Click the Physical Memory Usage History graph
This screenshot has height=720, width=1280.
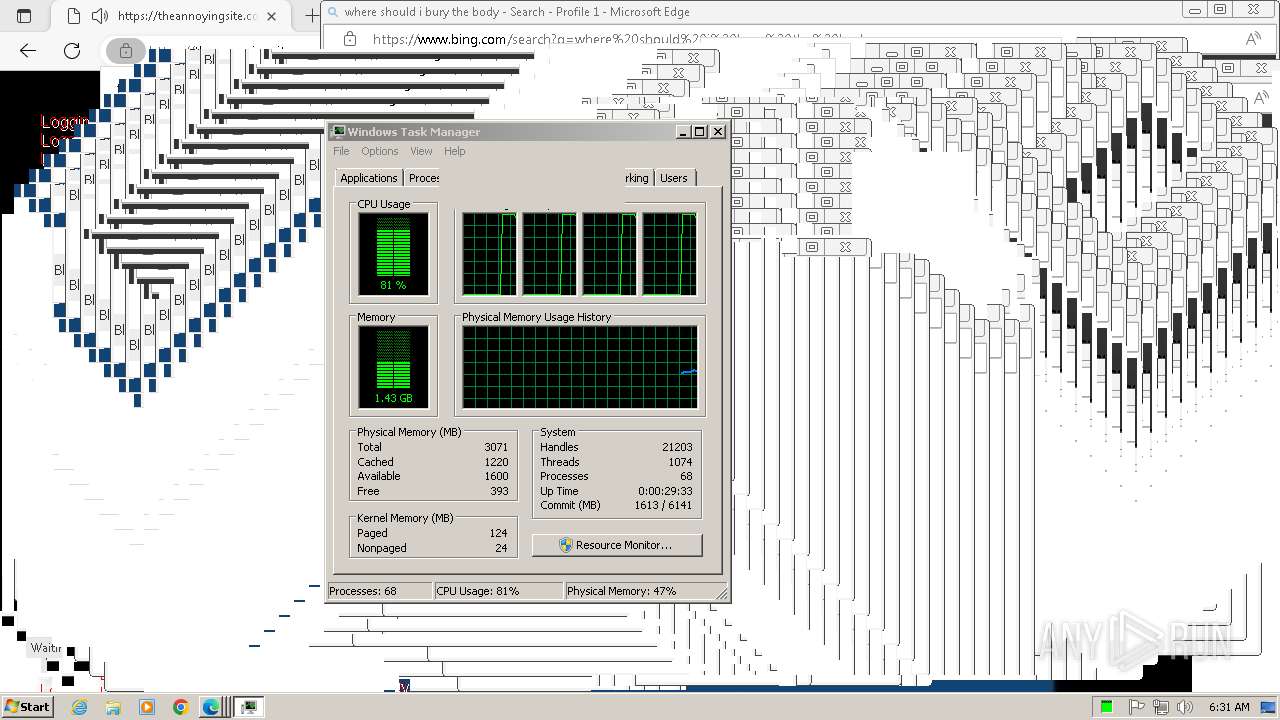click(579, 366)
